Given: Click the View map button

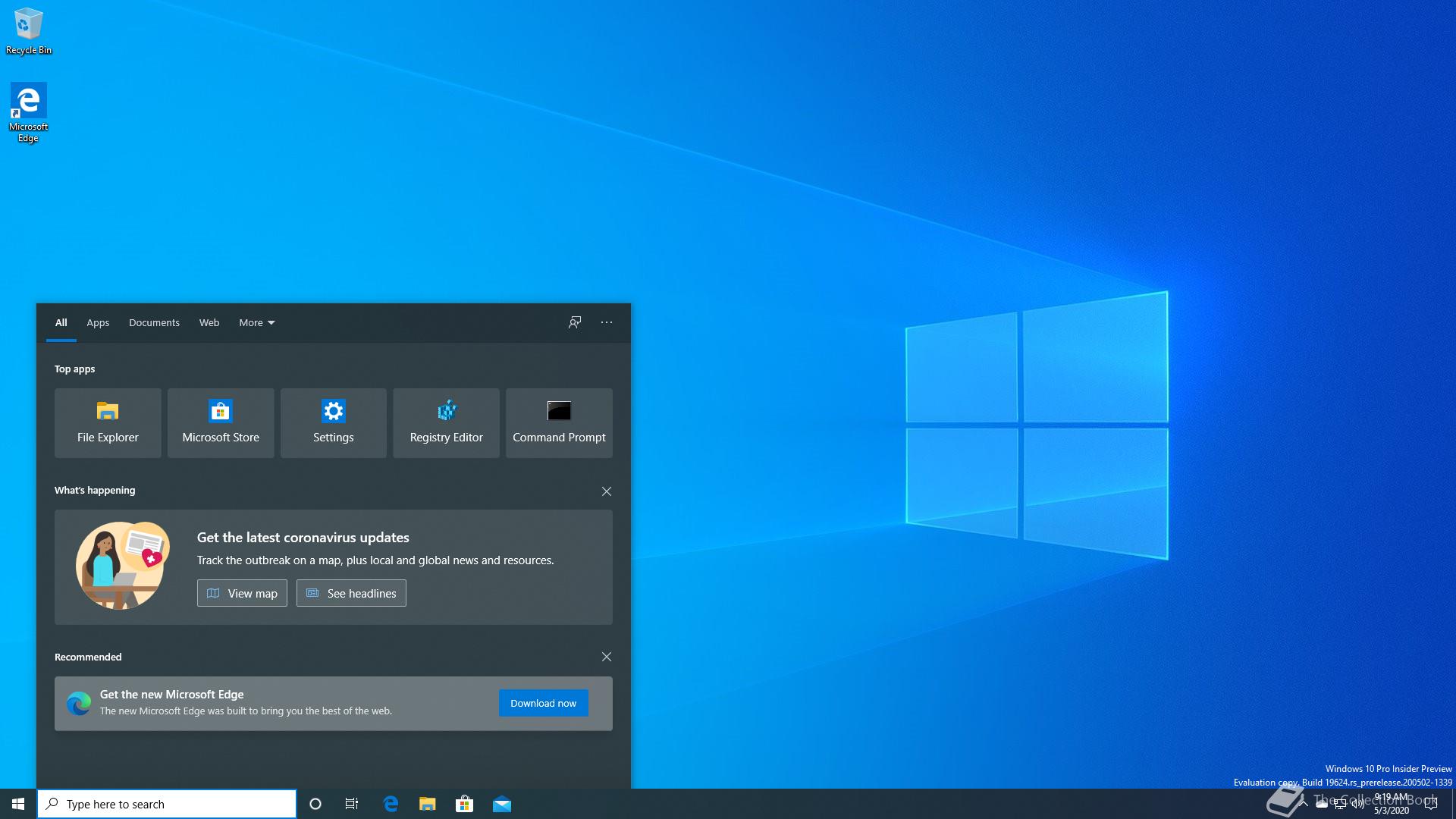Looking at the screenshot, I should (x=242, y=593).
